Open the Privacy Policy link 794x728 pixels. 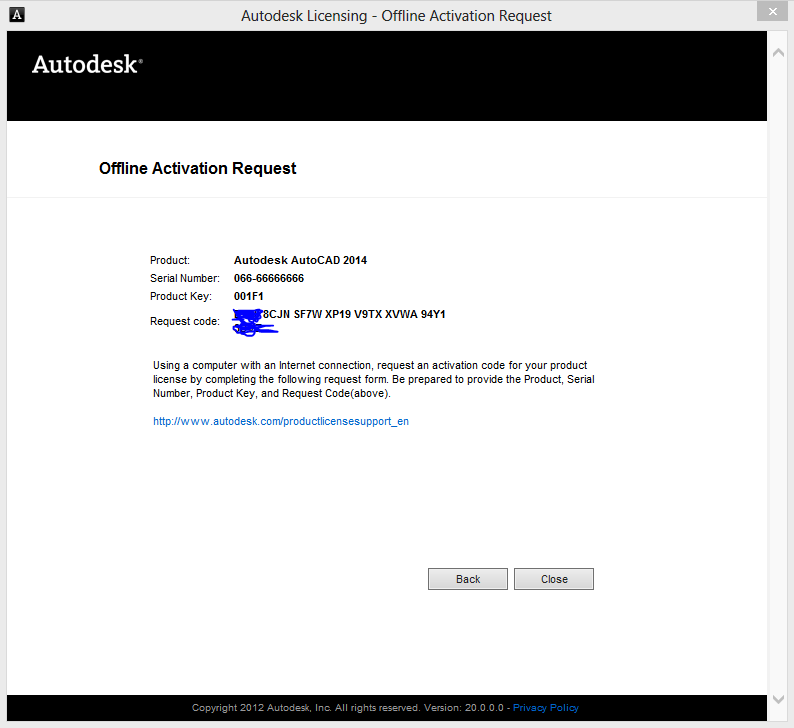[545, 708]
